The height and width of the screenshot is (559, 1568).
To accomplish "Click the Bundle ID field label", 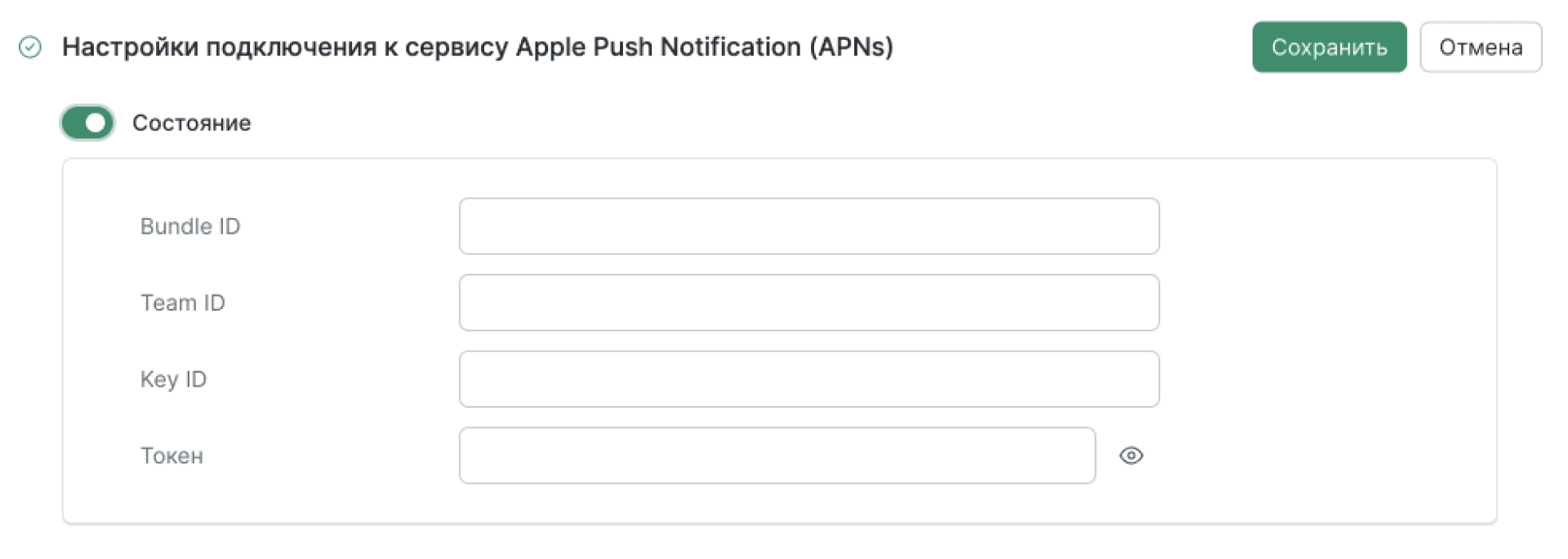I will (190, 226).
